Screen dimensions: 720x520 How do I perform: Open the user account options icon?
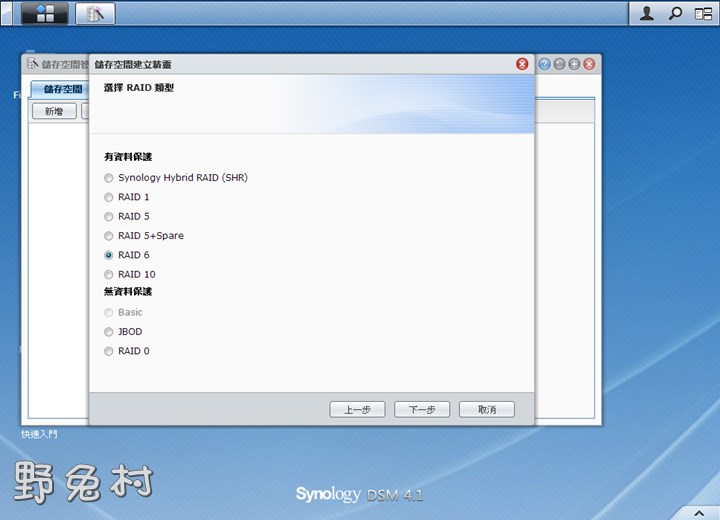click(647, 13)
